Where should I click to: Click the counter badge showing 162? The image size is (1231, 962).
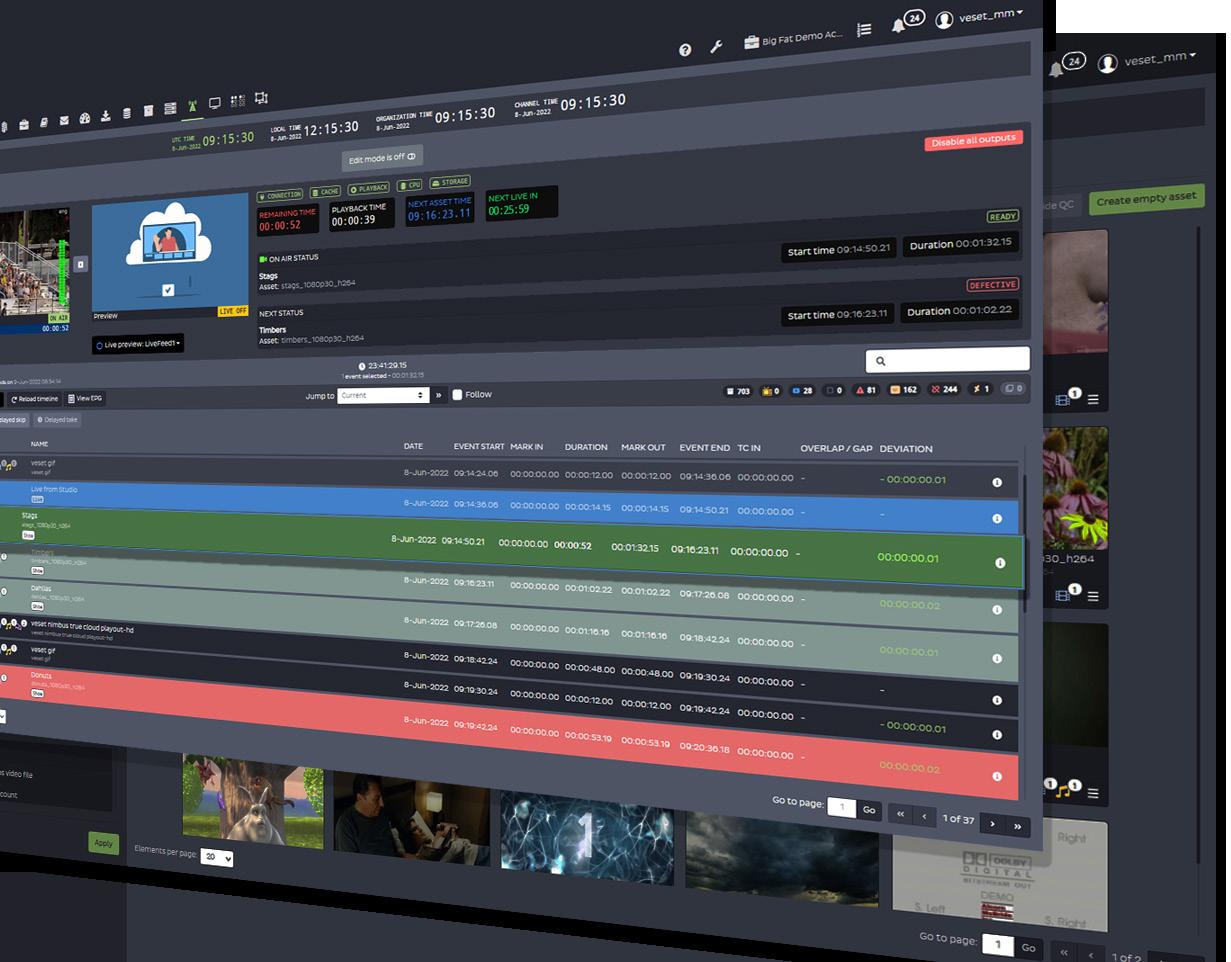pos(903,389)
